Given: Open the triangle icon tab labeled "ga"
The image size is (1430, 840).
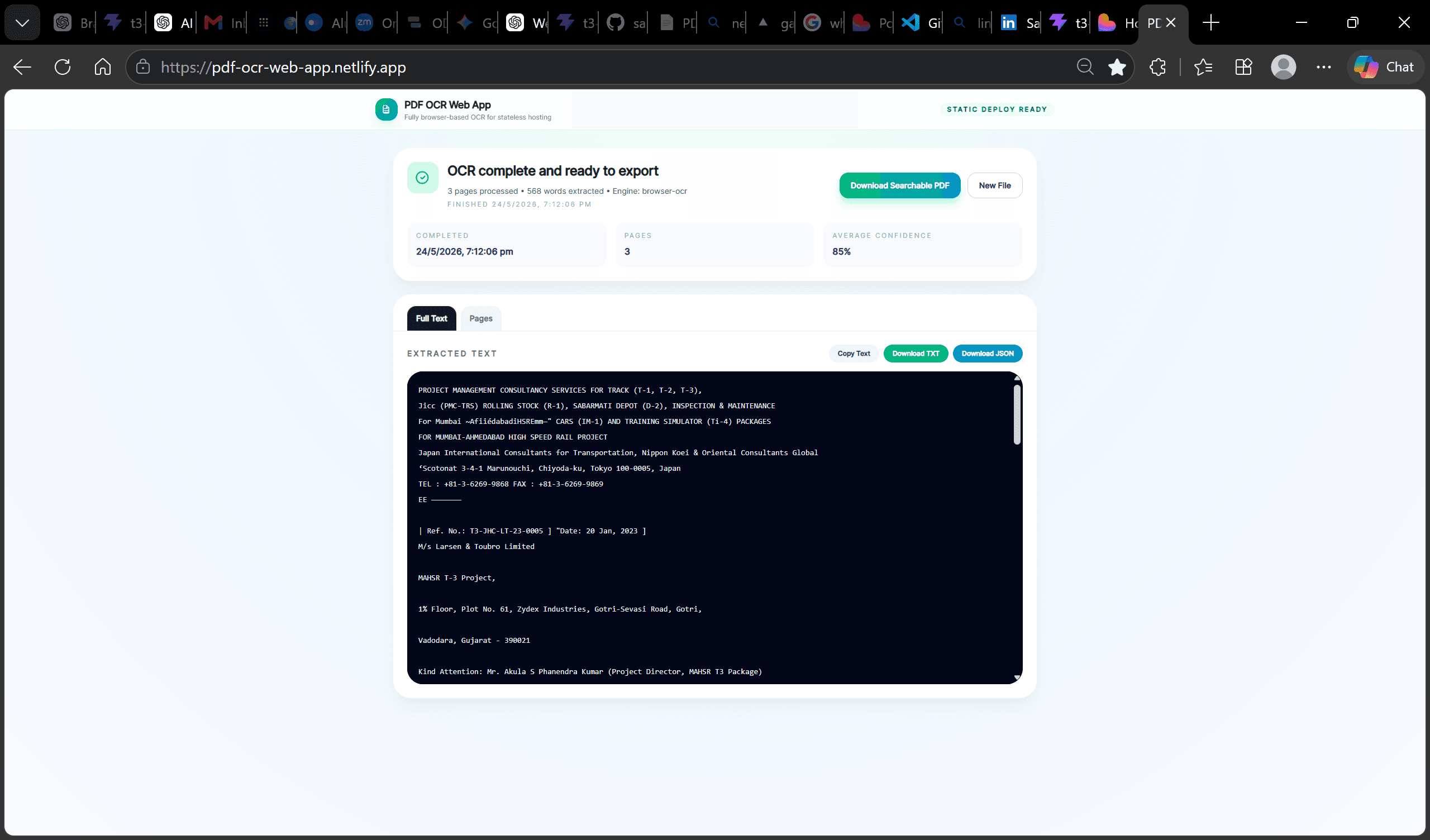Looking at the screenshot, I should click(x=775, y=23).
